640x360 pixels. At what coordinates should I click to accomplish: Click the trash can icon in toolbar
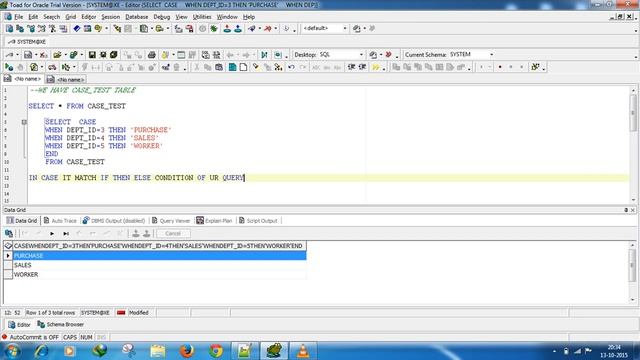point(176,67)
